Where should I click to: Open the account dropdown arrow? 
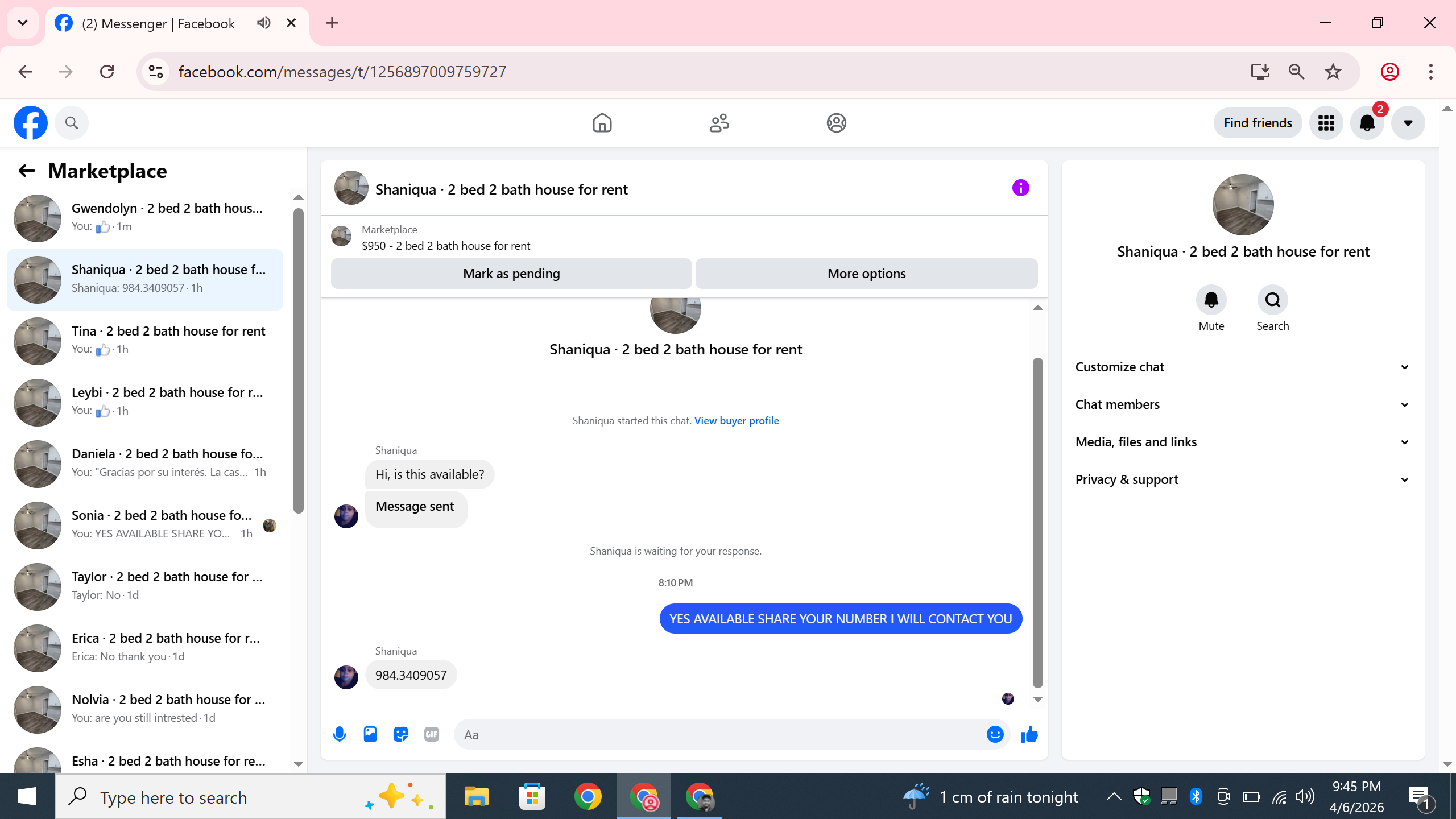pos(1408,123)
